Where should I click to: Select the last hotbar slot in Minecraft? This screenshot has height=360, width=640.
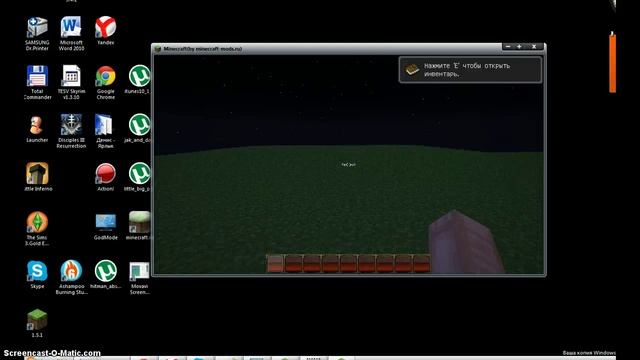point(422,264)
